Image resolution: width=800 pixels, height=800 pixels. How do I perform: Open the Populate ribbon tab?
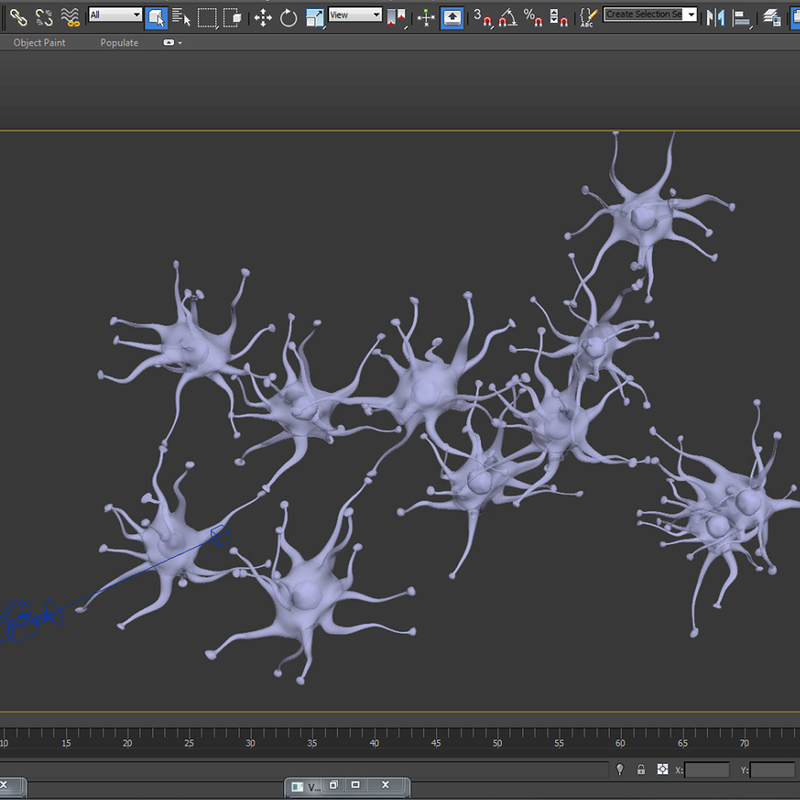(118, 43)
